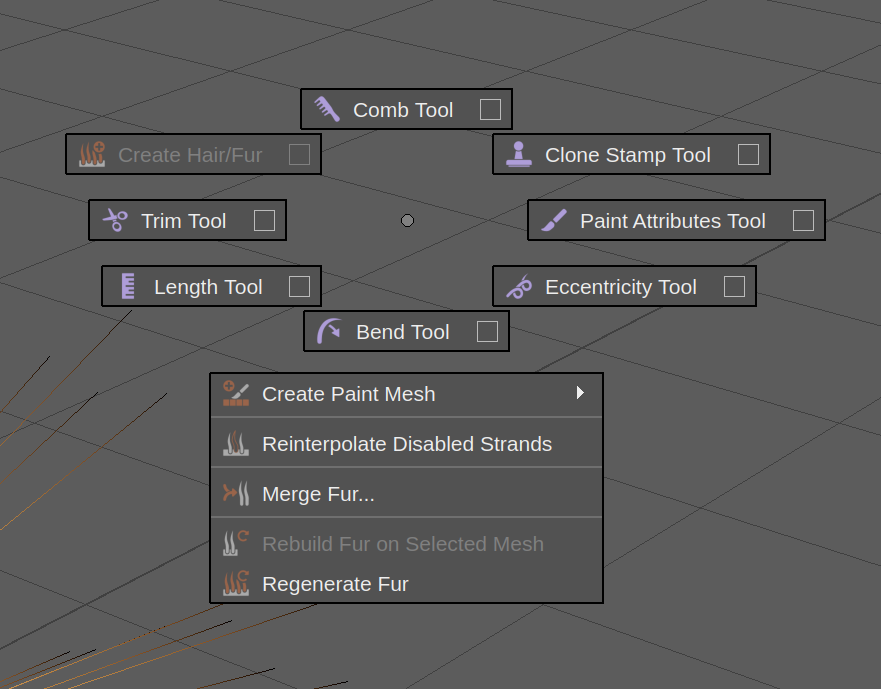This screenshot has height=689, width=881.
Task: Activate the Paint Attributes Tool label
Action: coord(672,221)
